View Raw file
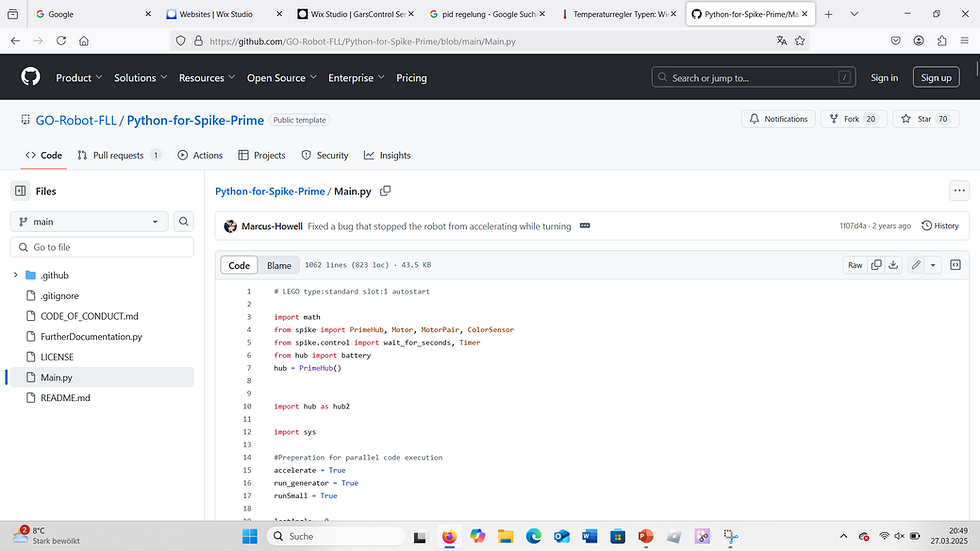980x551 pixels. pyautogui.click(x=855, y=265)
